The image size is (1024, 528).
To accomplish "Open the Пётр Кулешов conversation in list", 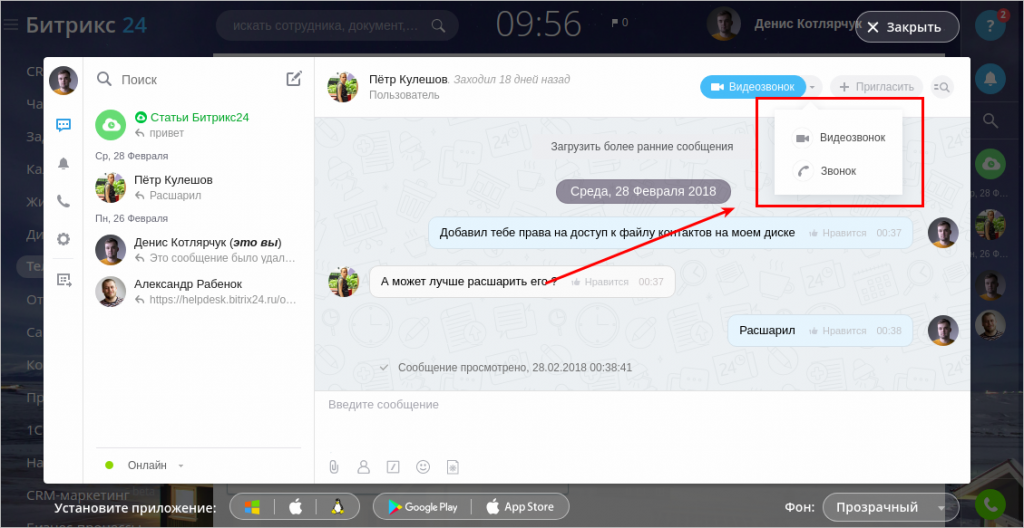I will click(x=199, y=188).
